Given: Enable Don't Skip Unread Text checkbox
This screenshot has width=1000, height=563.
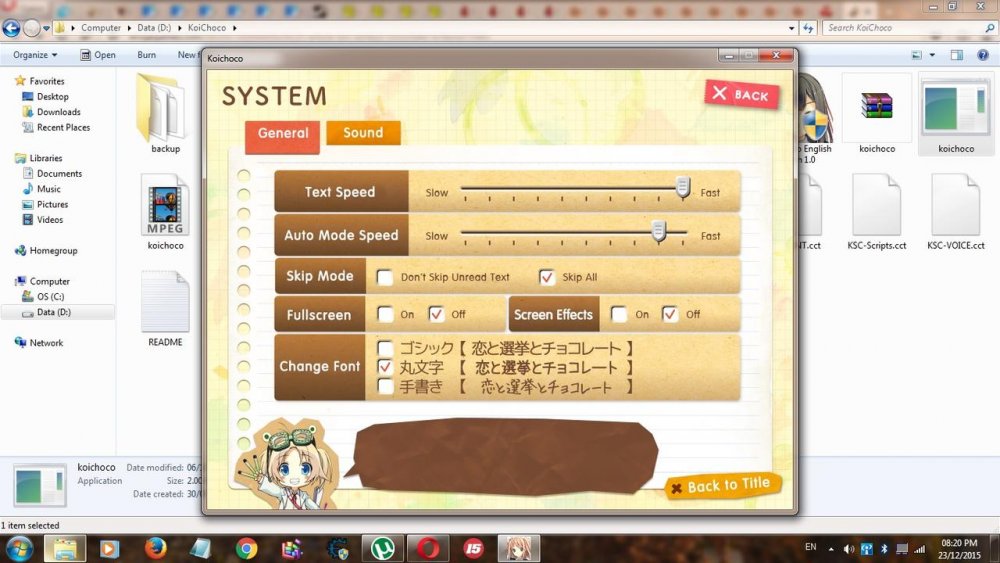Looking at the screenshot, I should [385, 277].
